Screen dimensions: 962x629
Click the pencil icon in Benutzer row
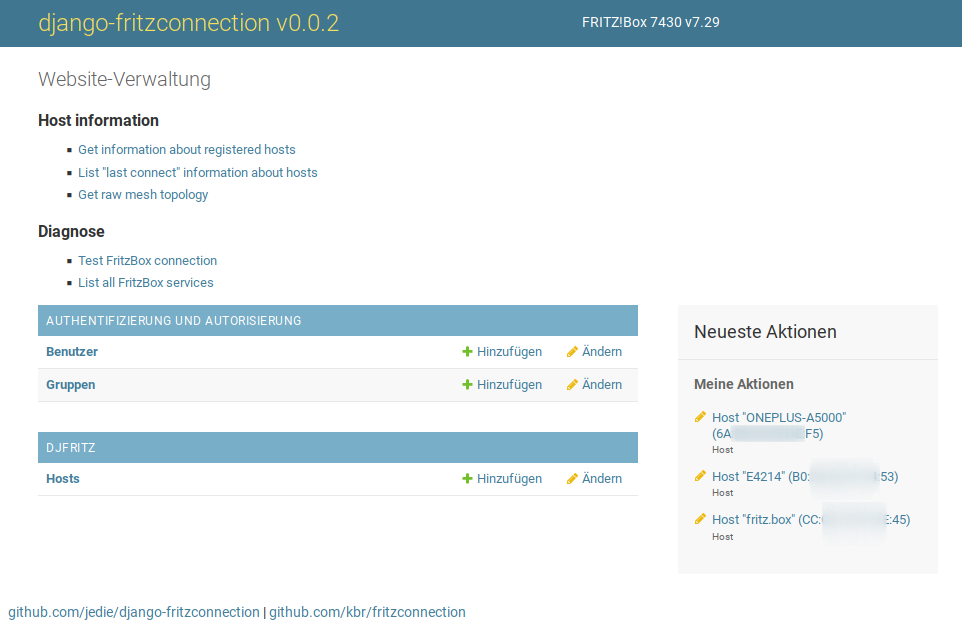[x=572, y=352]
